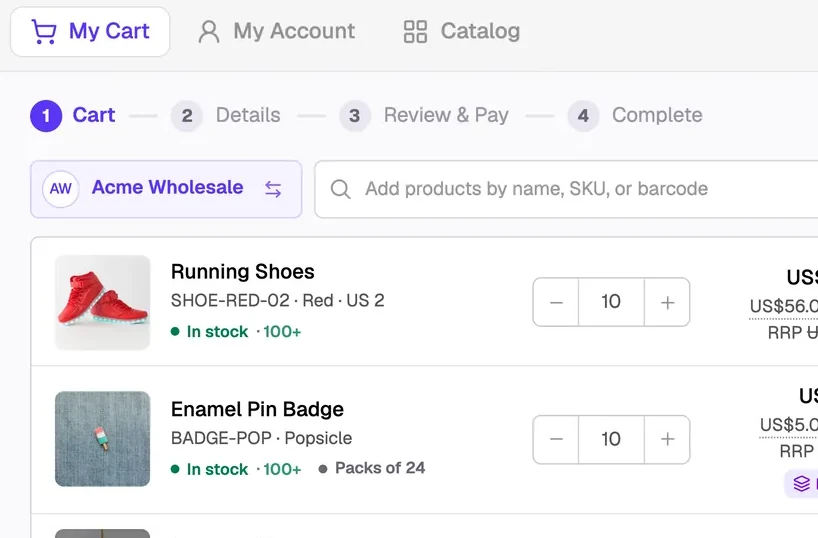Select the AW customer avatar

pyautogui.click(x=61, y=189)
